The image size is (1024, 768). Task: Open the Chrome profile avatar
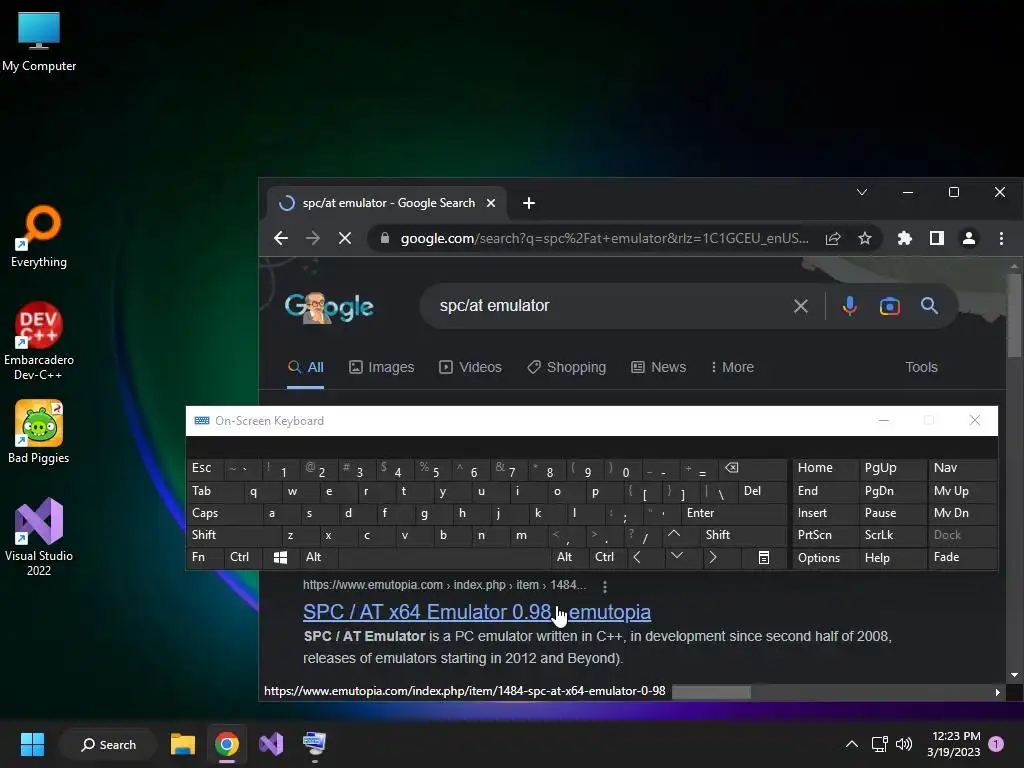point(968,238)
